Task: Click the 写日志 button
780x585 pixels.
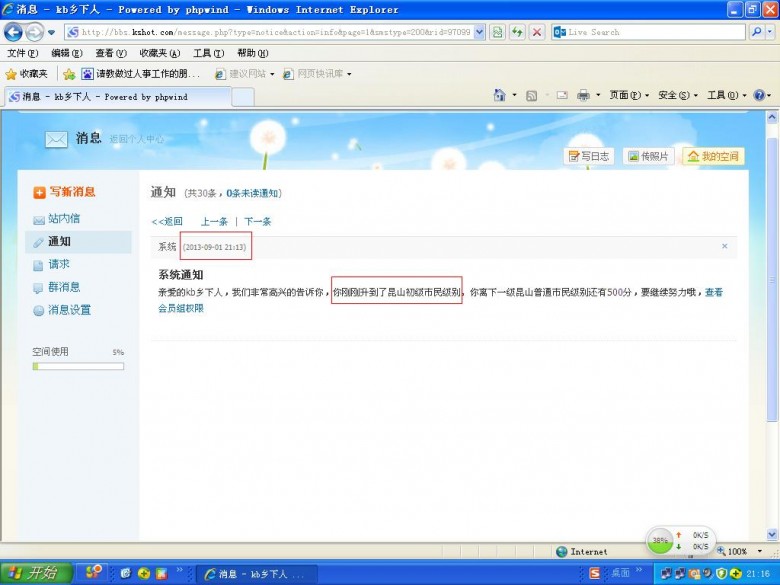Action: [x=589, y=156]
